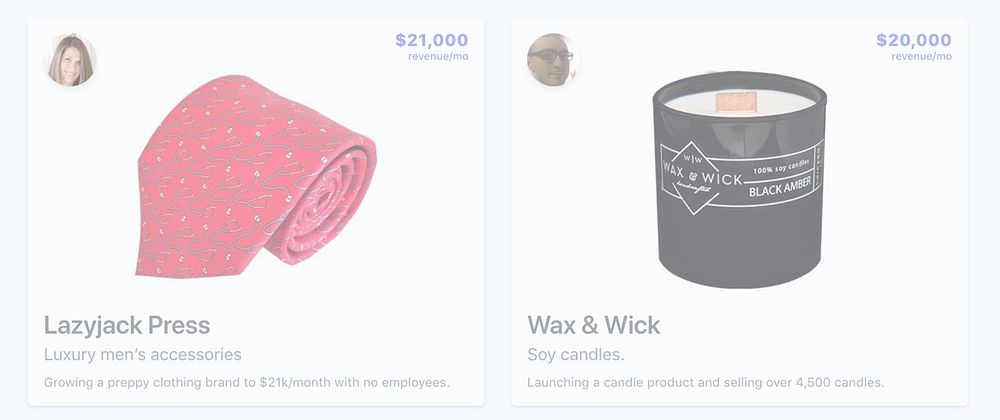1000x420 pixels.
Task: Open the Wax & Wick title
Action: pyautogui.click(x=594, y=325)
